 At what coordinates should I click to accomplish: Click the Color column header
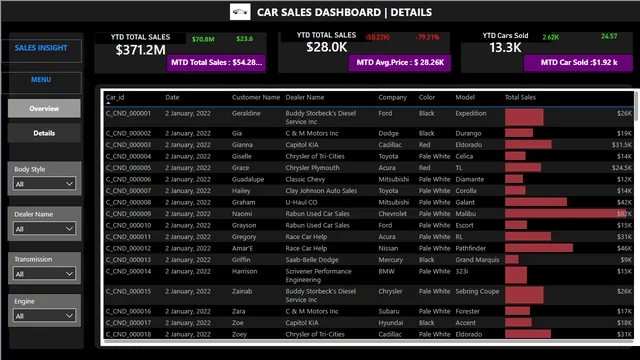[427, 97]
